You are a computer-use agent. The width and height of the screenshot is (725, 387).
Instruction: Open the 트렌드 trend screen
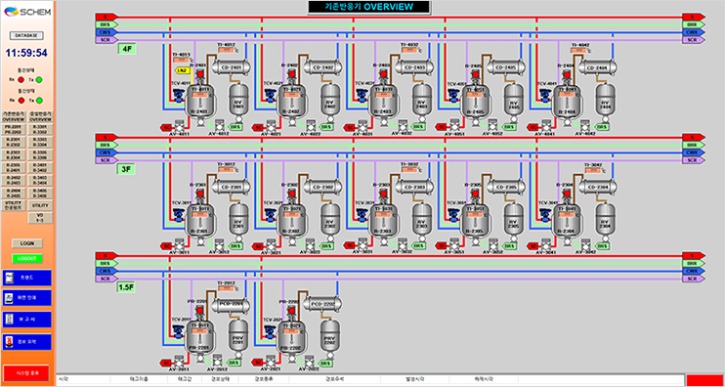27,278
